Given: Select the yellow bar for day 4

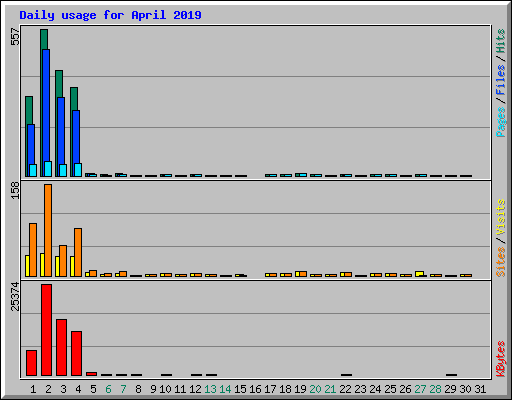Looking at the screenshot, I should click(72, 266).
